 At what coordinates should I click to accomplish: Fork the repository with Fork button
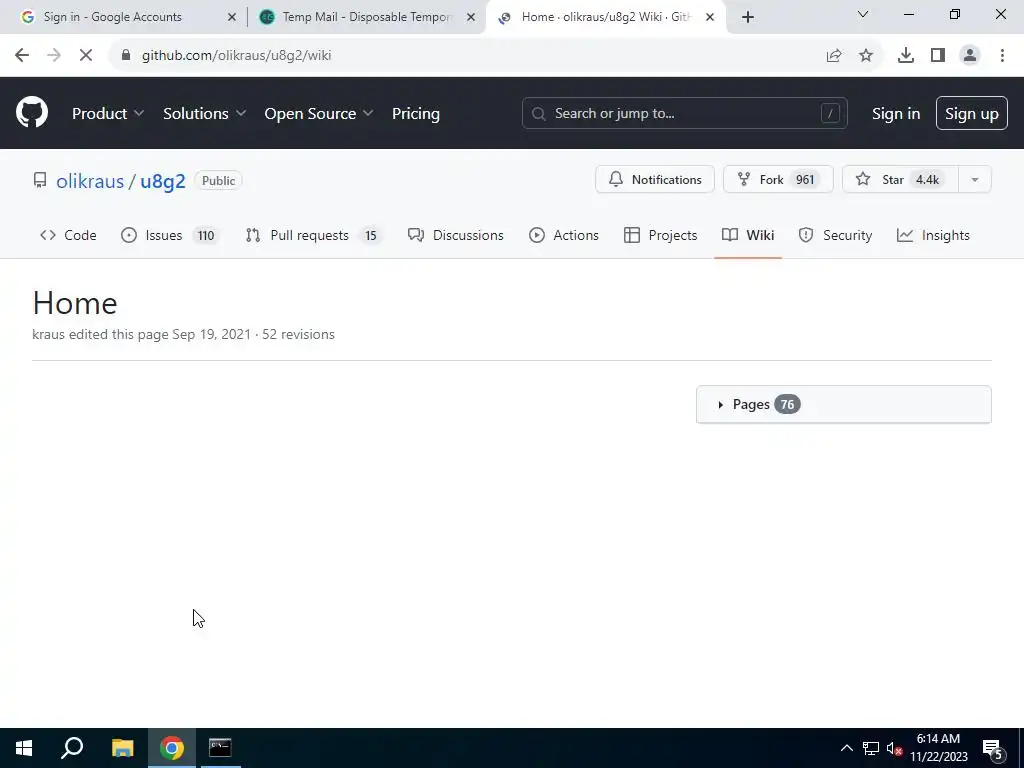click(778, 179)
